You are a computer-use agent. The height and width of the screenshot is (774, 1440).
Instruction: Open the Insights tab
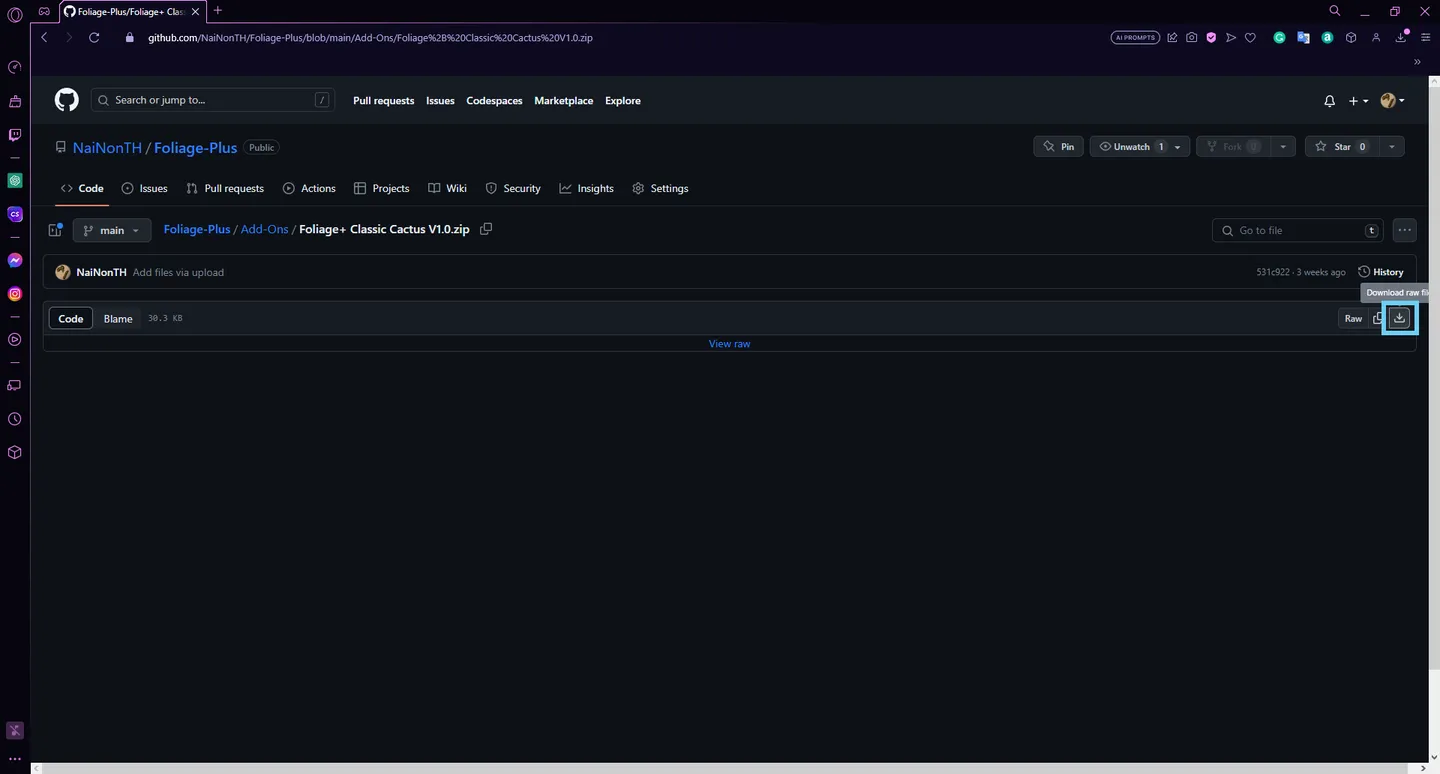tap(586, 188)
